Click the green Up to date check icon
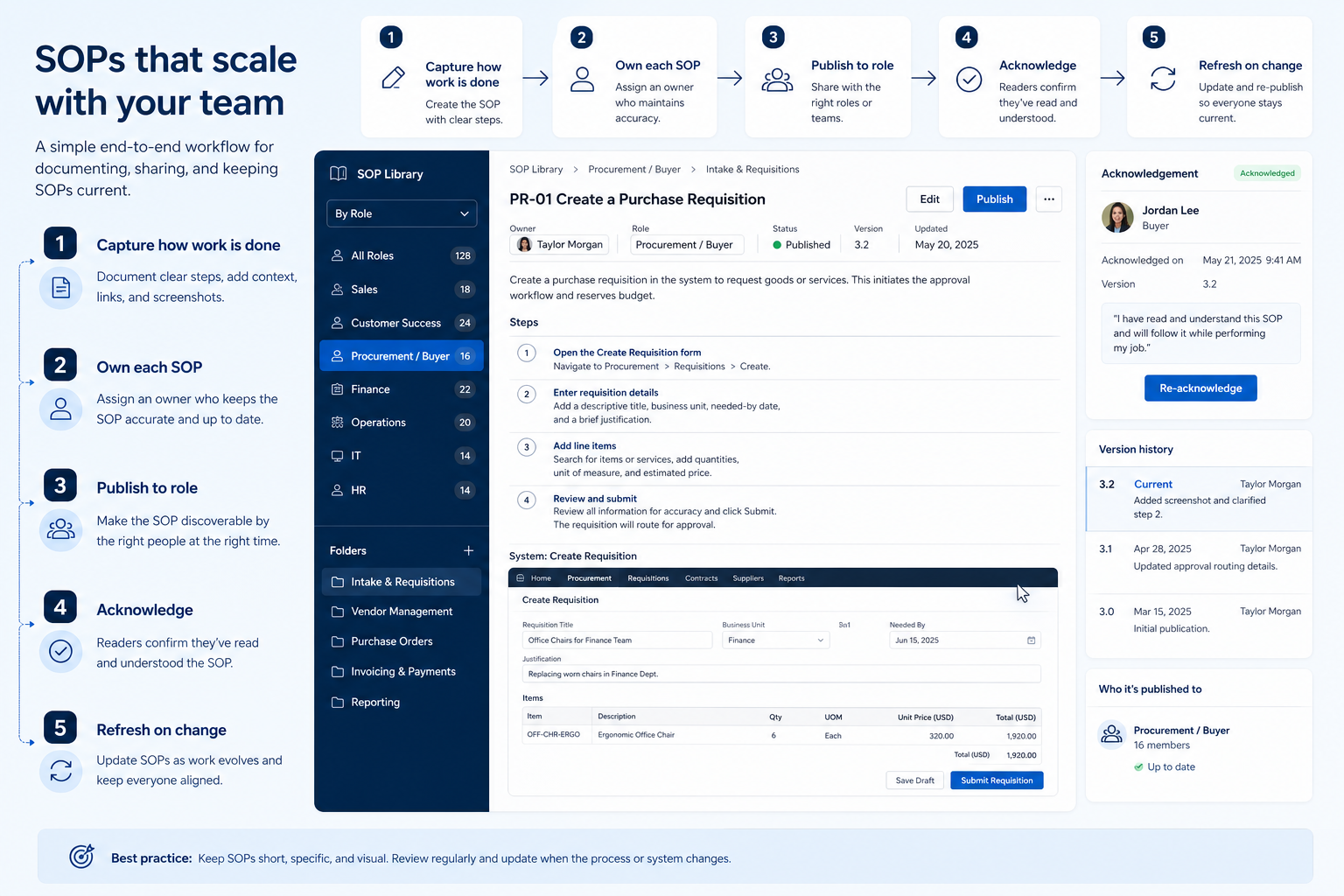The height and width of the screenshot is (896, 1344). pyautogui.click(x=1138, y=767)
